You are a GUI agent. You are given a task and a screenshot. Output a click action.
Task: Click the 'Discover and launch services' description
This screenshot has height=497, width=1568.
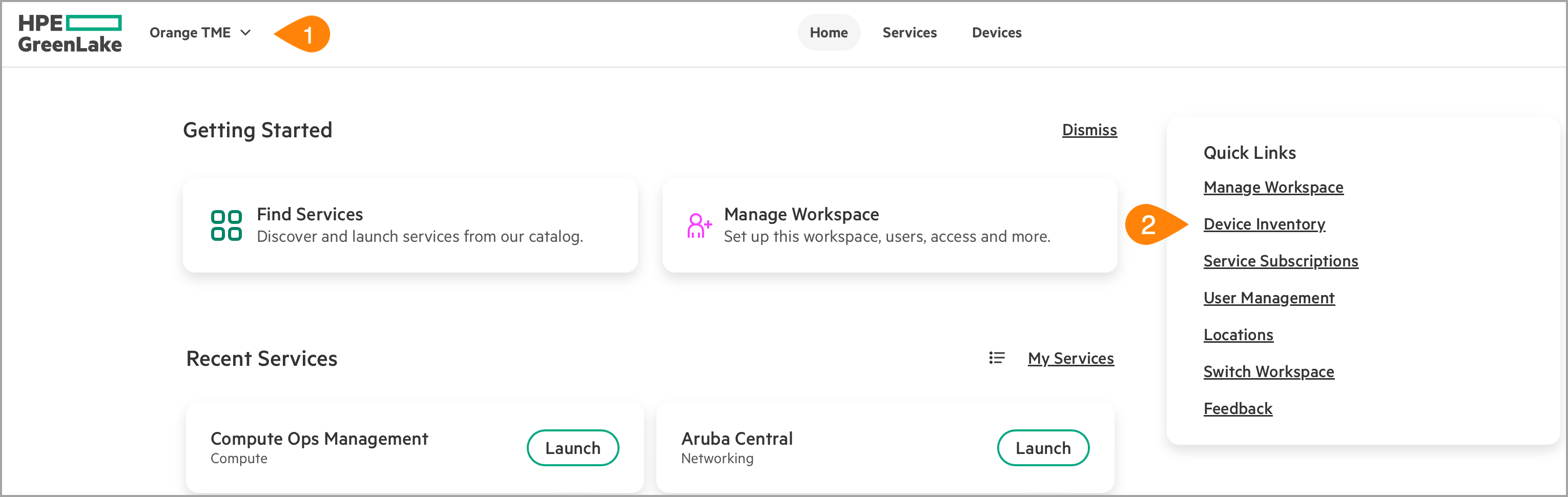point(420,237)
